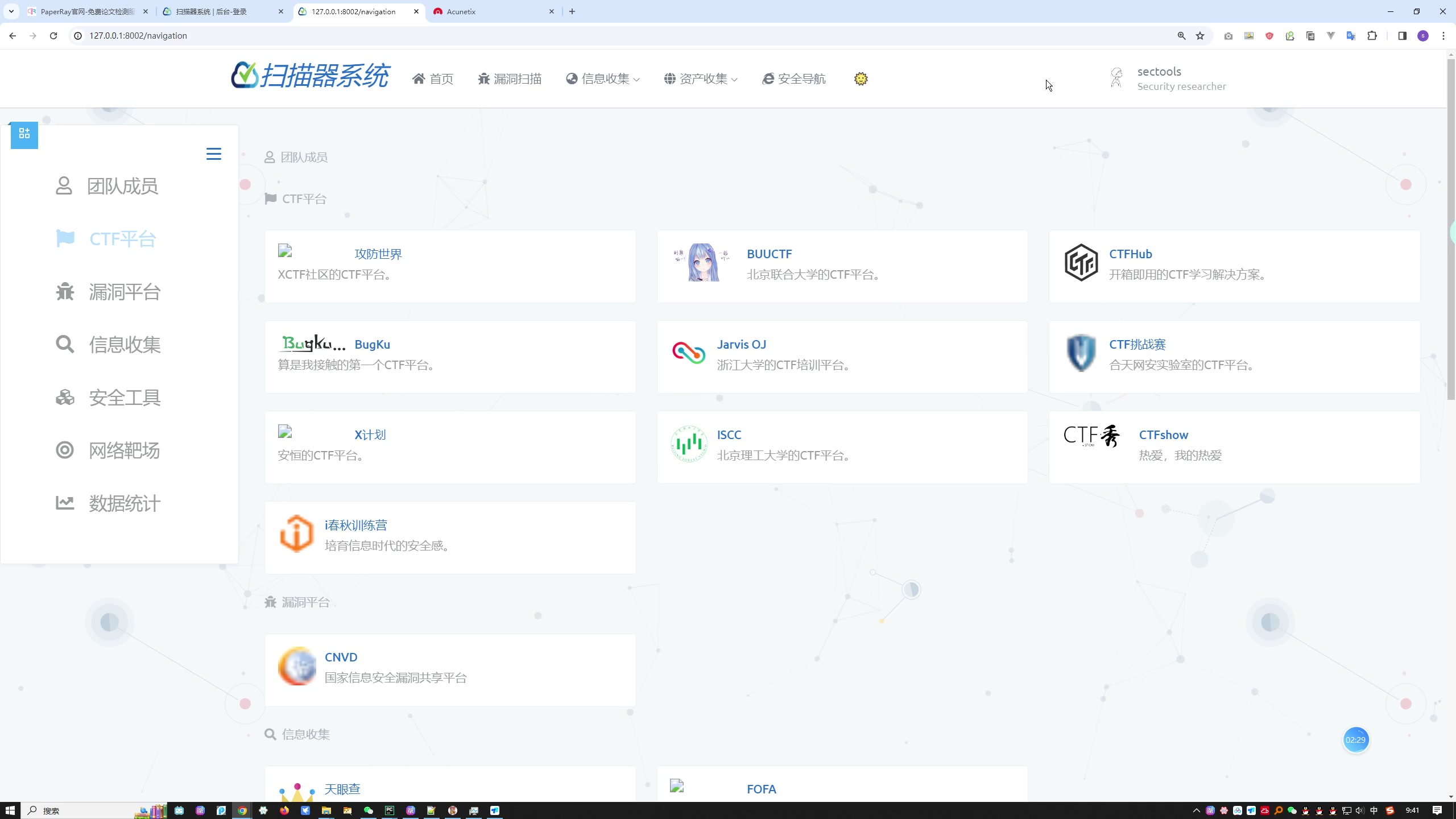Screen dimensions: 1456x819
Task: Switch to the 扫描器系统 后台-登录 tab
Action: click(x=222, y=11)
